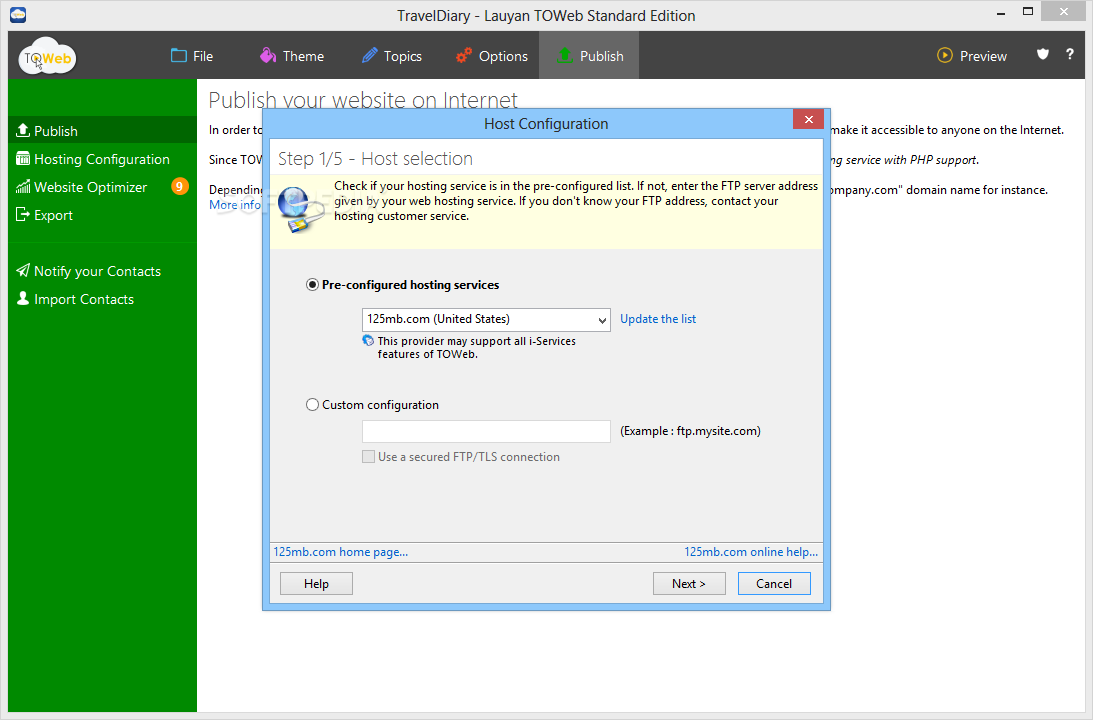Screen dimensions: 1093x720
Task: Open the Options menu
Action: (x=491, y=56)
